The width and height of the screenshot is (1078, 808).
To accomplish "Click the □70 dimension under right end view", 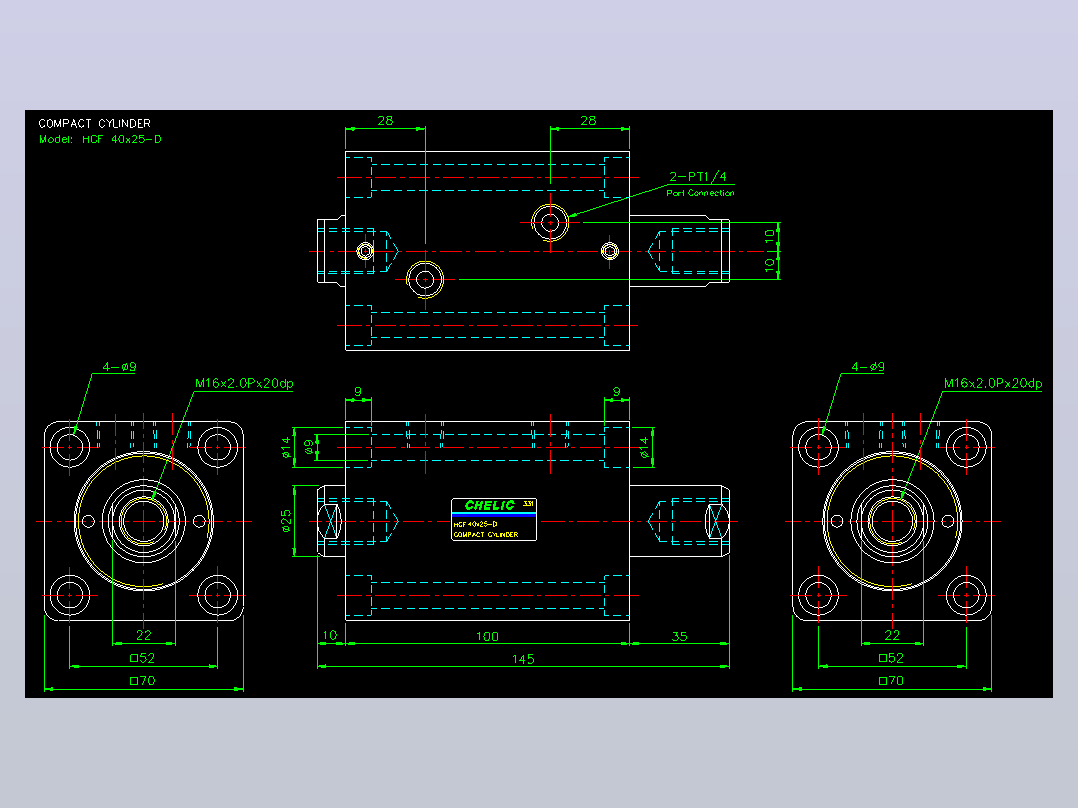I will tap(892, 681).
